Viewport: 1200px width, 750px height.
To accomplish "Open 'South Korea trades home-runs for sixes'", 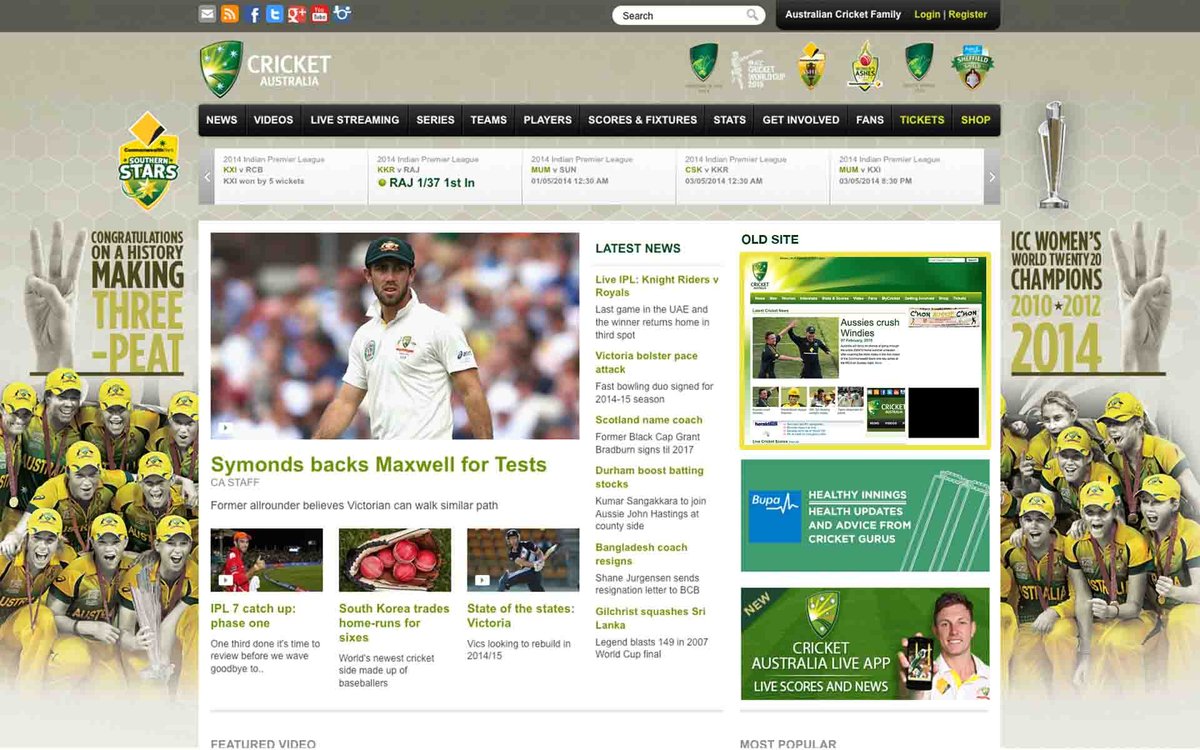I will coord(394,623).
